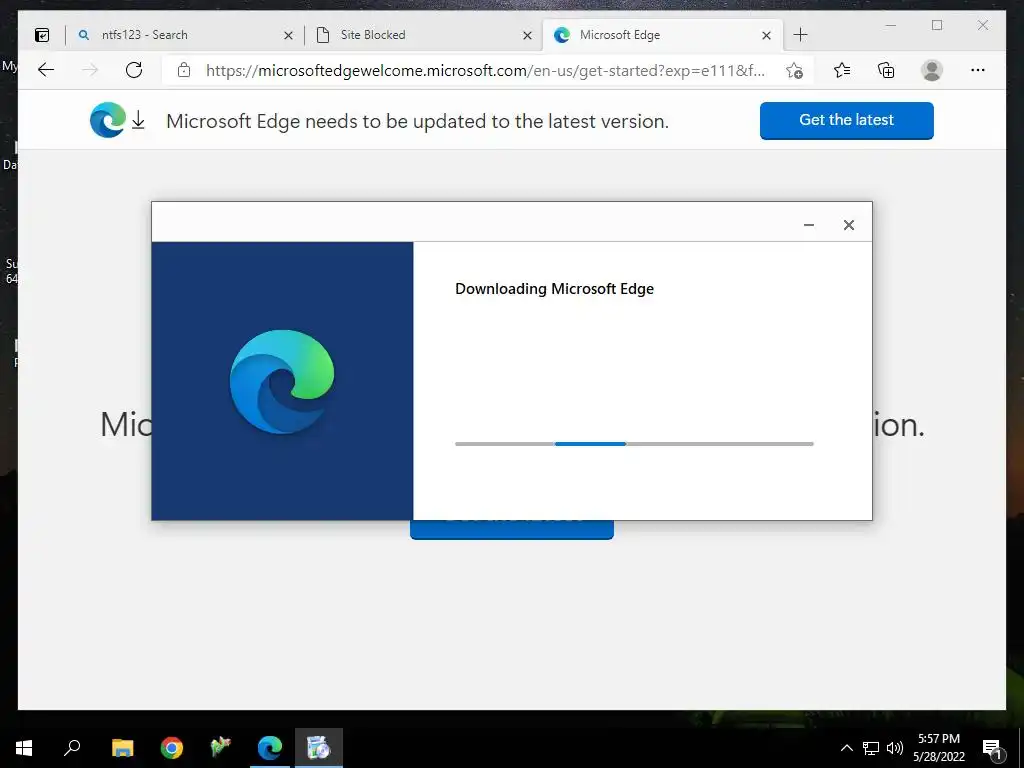The height and width of the screenshot is (768, 1024).
Task: Minimize the Downloading Microsoft Edge dialog
Action: click(x=808, y=225)
